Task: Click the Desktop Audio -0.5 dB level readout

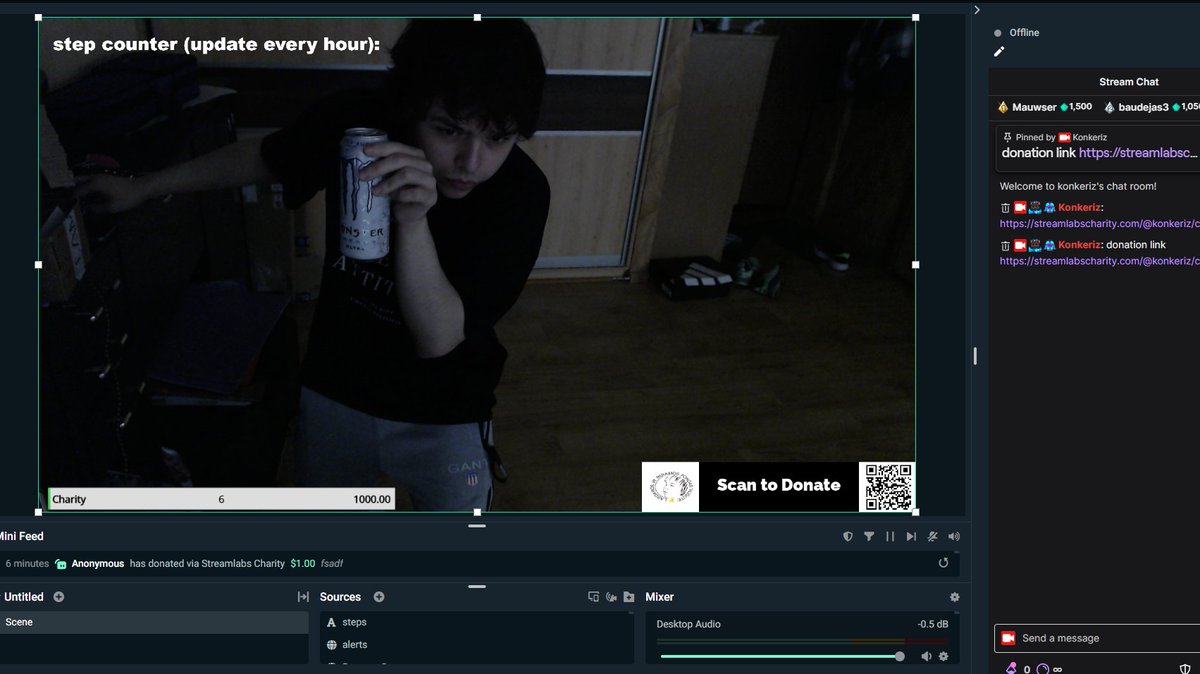Action: pos(933,624)
